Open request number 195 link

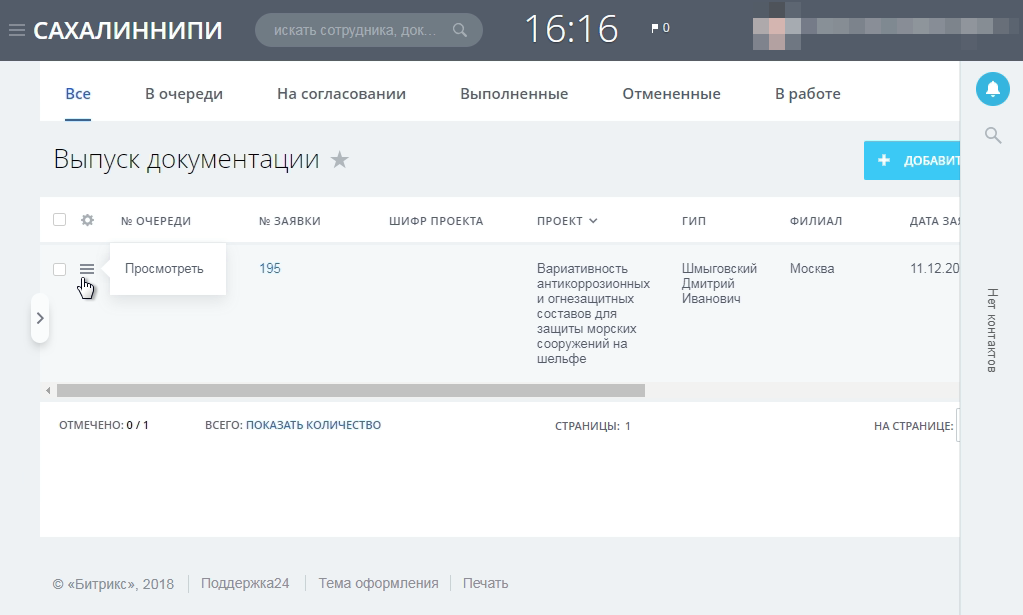(x=270, y=268)
